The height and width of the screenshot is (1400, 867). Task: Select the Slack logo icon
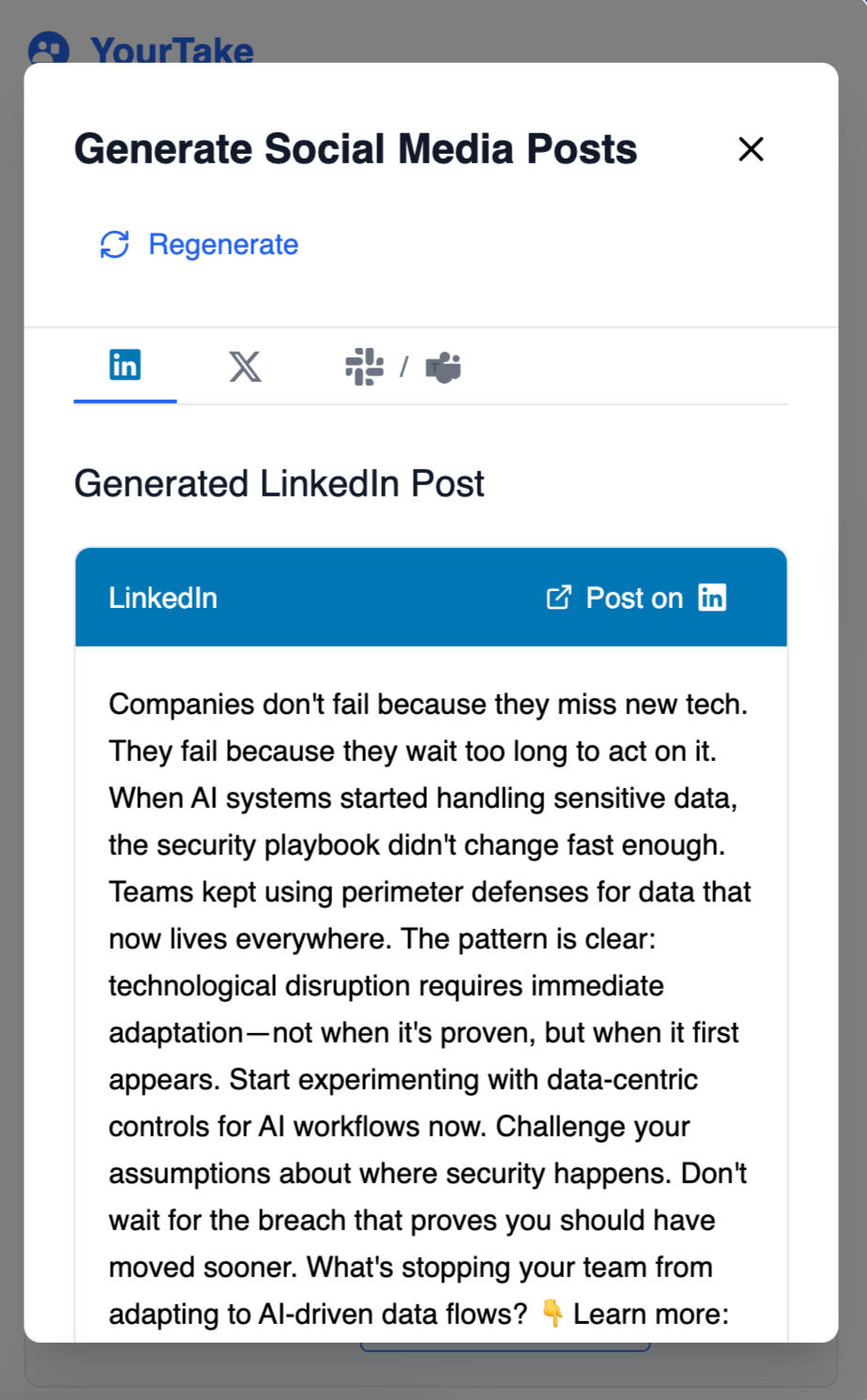coord(364,367)
